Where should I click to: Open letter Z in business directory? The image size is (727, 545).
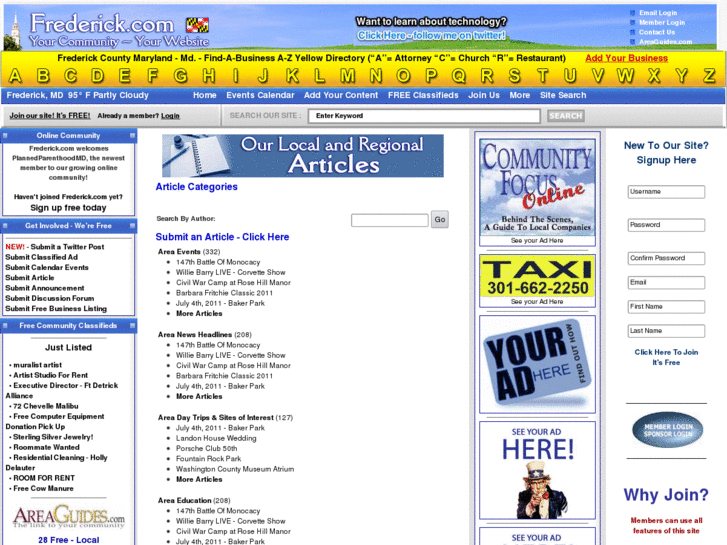tap(709, 76)
